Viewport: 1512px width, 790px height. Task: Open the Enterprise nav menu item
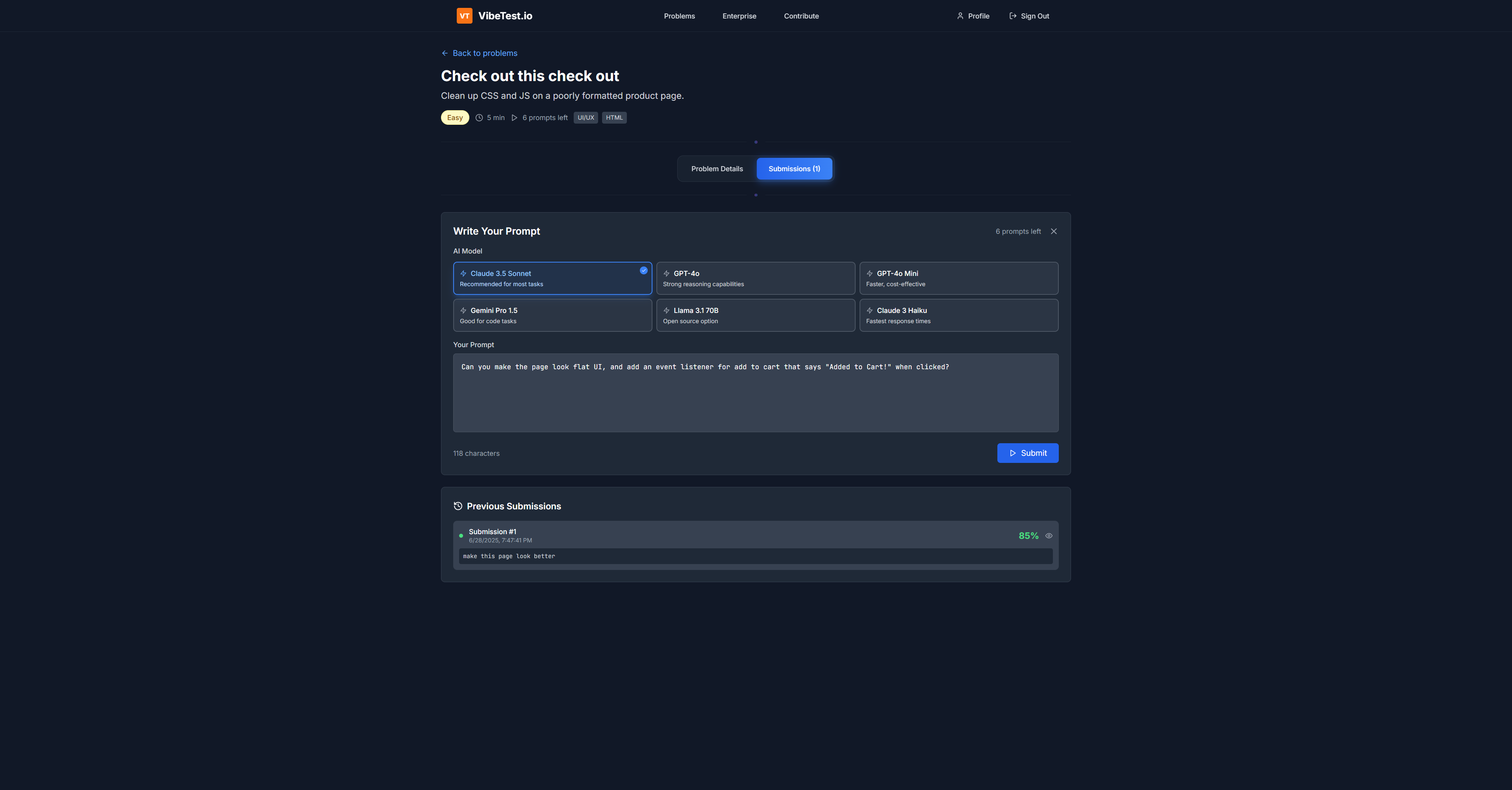point(739,17)
